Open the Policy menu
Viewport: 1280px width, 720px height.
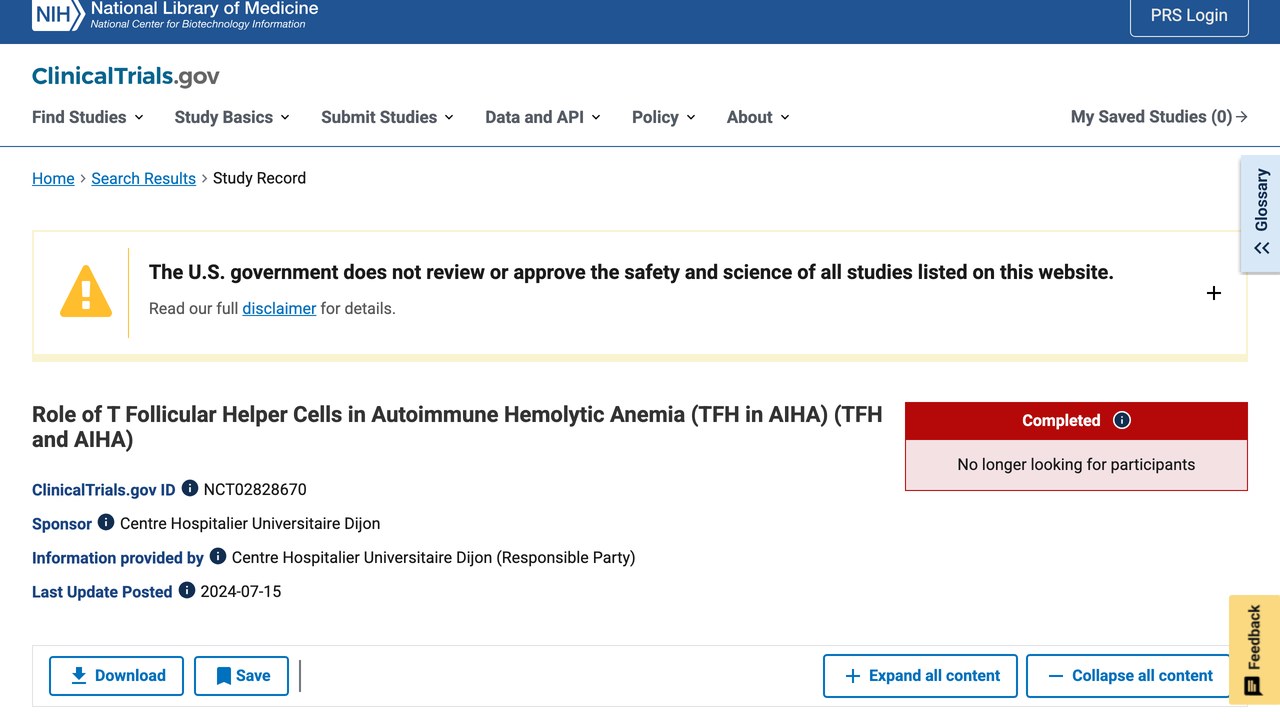tap(664, 117)
